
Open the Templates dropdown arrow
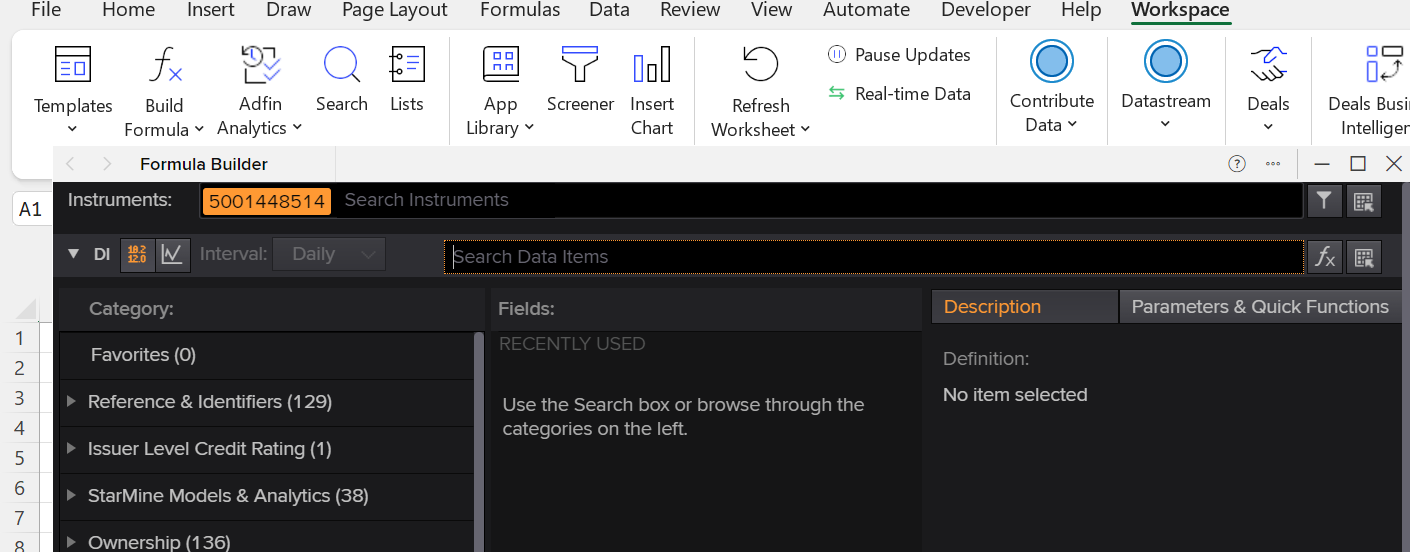point(72,129)
